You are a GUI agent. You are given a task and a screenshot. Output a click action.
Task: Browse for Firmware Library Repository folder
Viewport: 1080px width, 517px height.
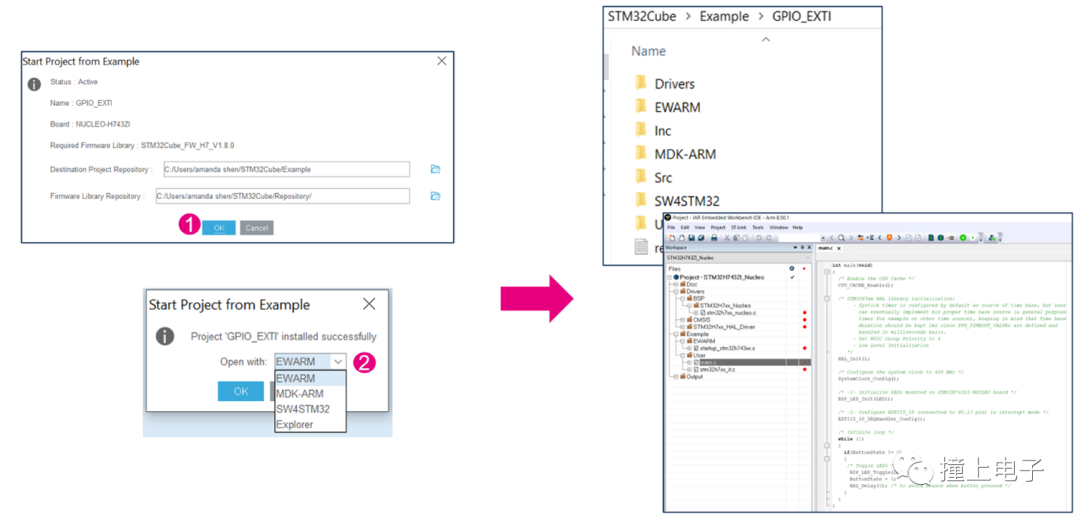[x=435, y=196]
